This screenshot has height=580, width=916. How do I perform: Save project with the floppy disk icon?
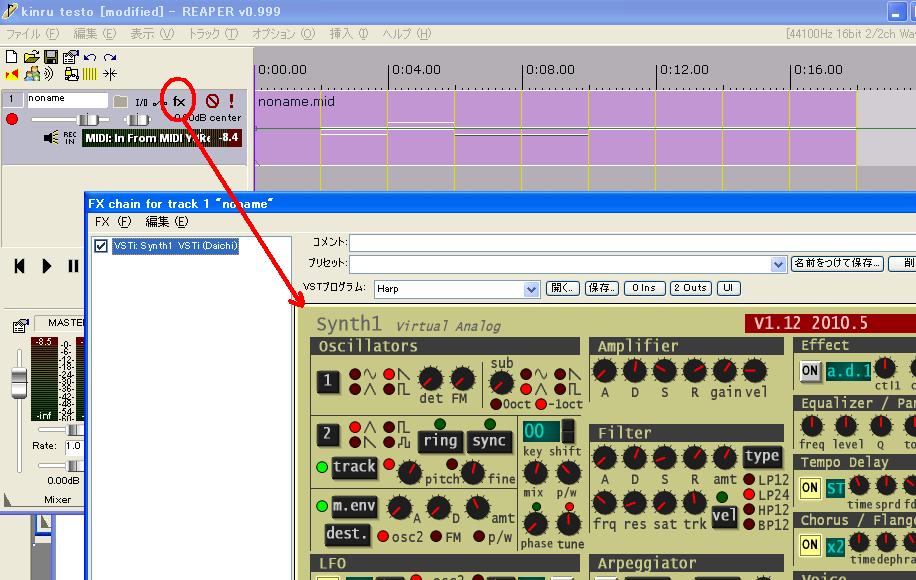pos(51,57)
